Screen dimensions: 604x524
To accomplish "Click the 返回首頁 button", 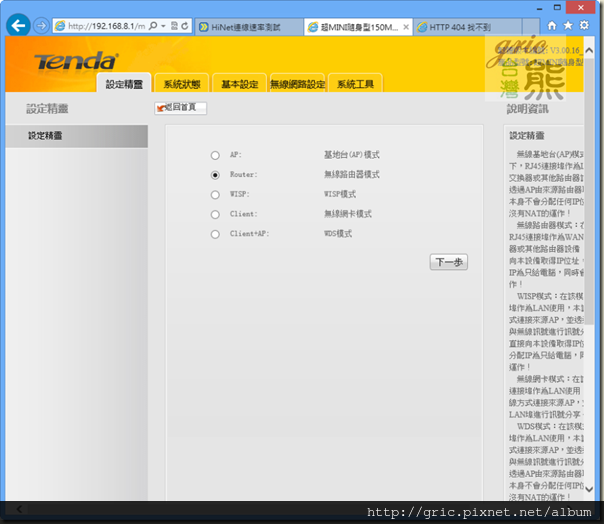I will [x=180, y=108].
